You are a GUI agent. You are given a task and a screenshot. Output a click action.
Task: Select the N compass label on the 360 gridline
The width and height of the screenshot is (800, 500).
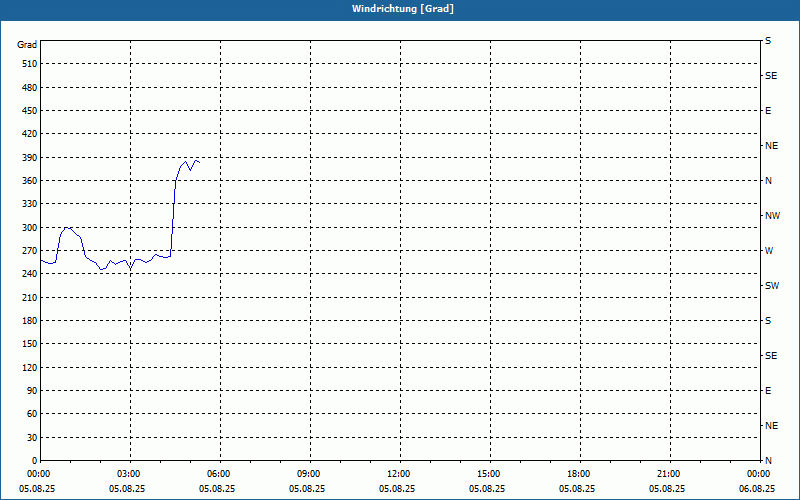pos(768,181)
